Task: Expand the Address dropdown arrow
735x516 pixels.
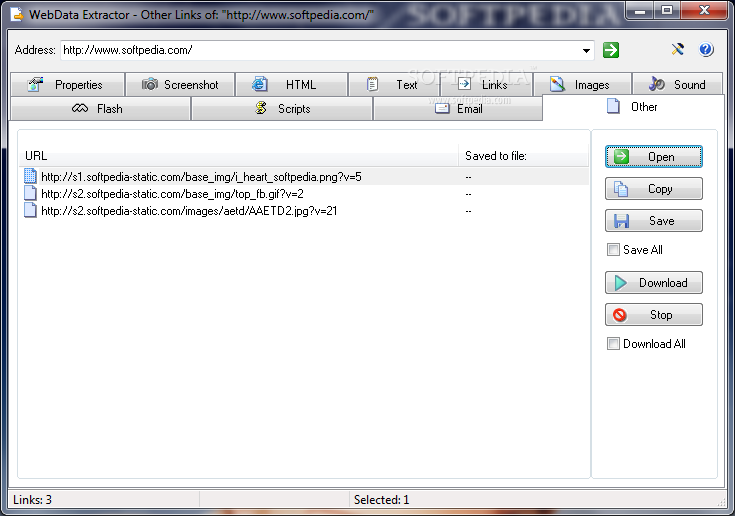Action: click(x=586, y=50)
